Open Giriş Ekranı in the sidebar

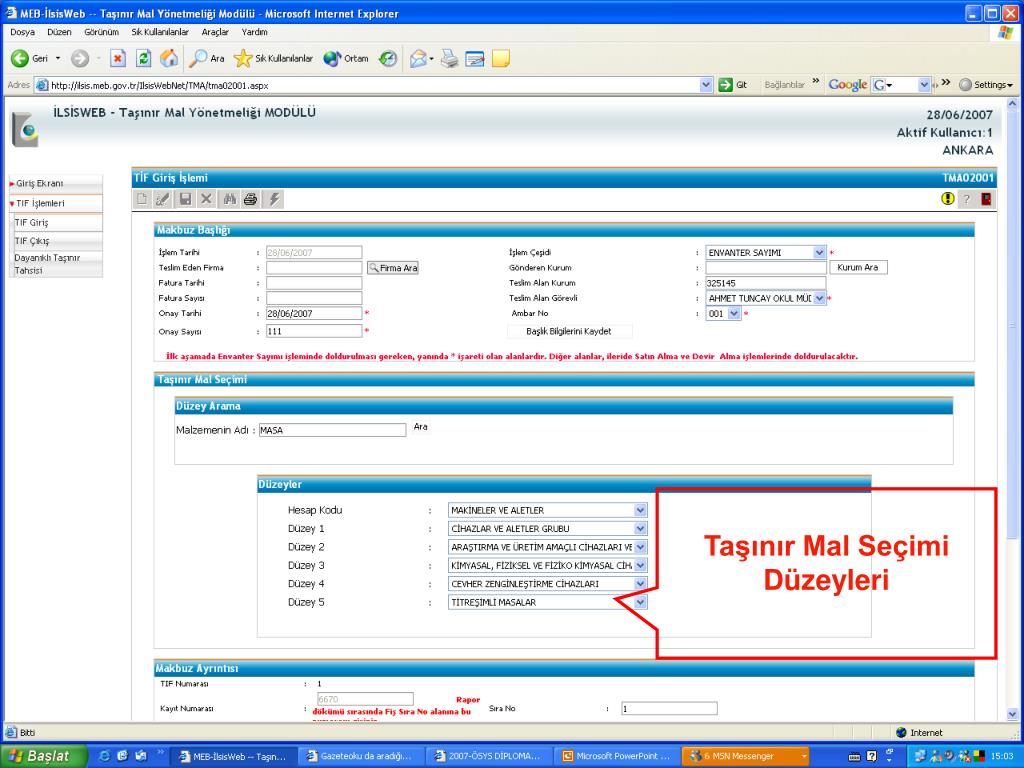(x=40, y=183)
